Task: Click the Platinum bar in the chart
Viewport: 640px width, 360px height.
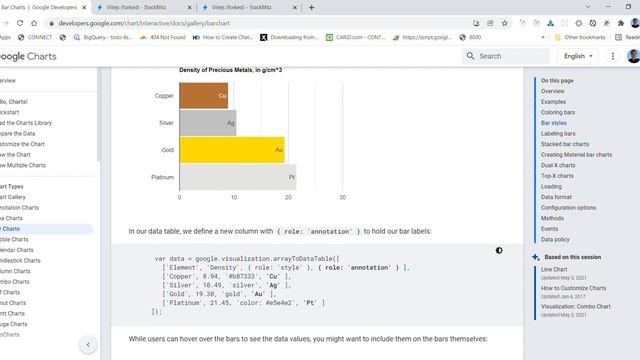Action: tap(238, 177)
